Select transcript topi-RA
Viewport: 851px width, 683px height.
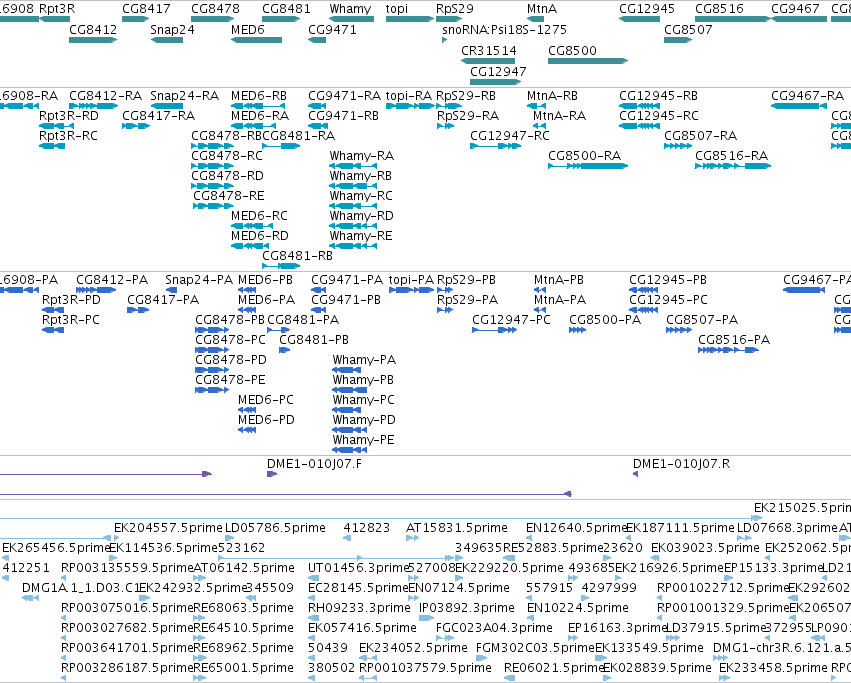tap(409, 96)
